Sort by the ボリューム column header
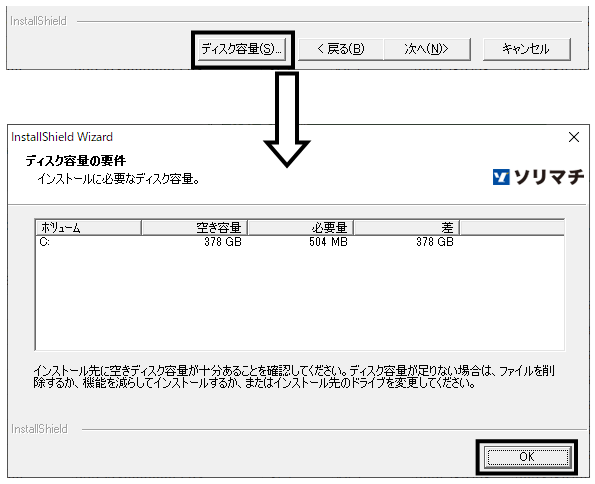The image size is (595, 484). (88, 227)
